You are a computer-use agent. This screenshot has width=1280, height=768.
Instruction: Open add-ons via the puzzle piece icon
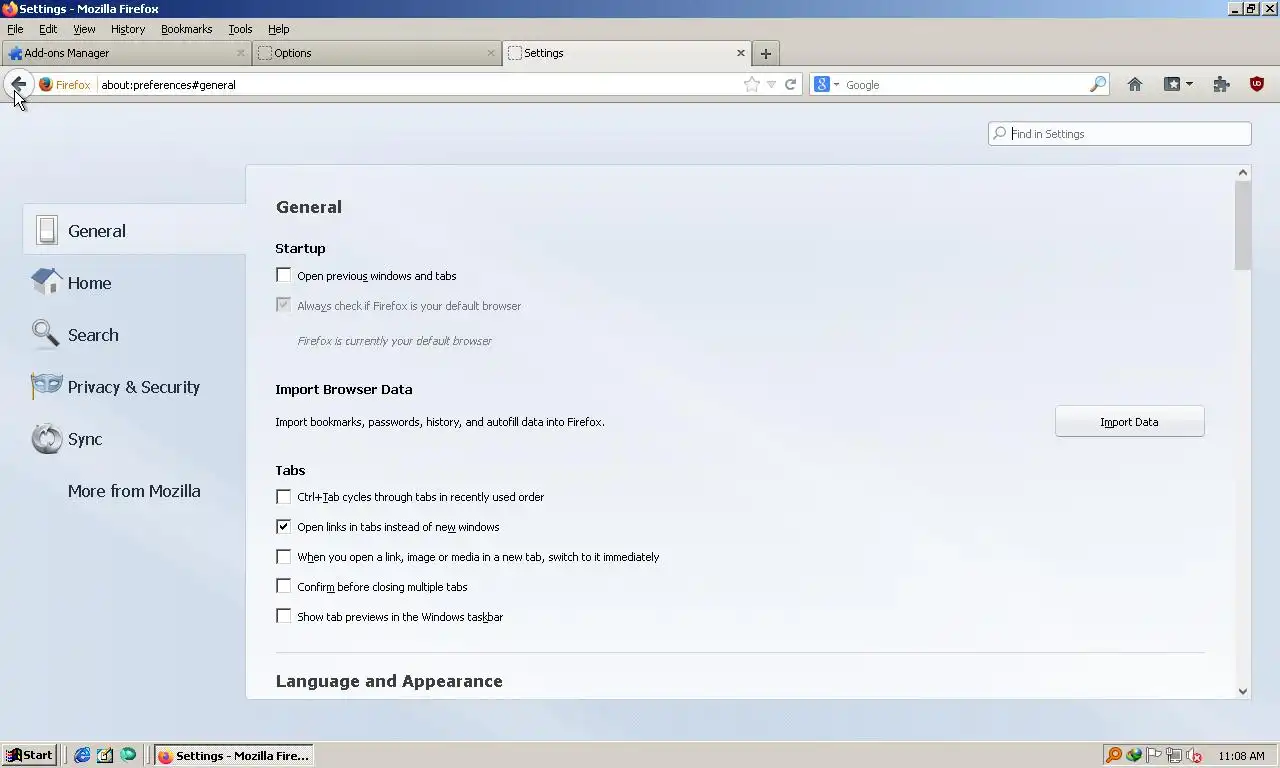click(1221, 85)
